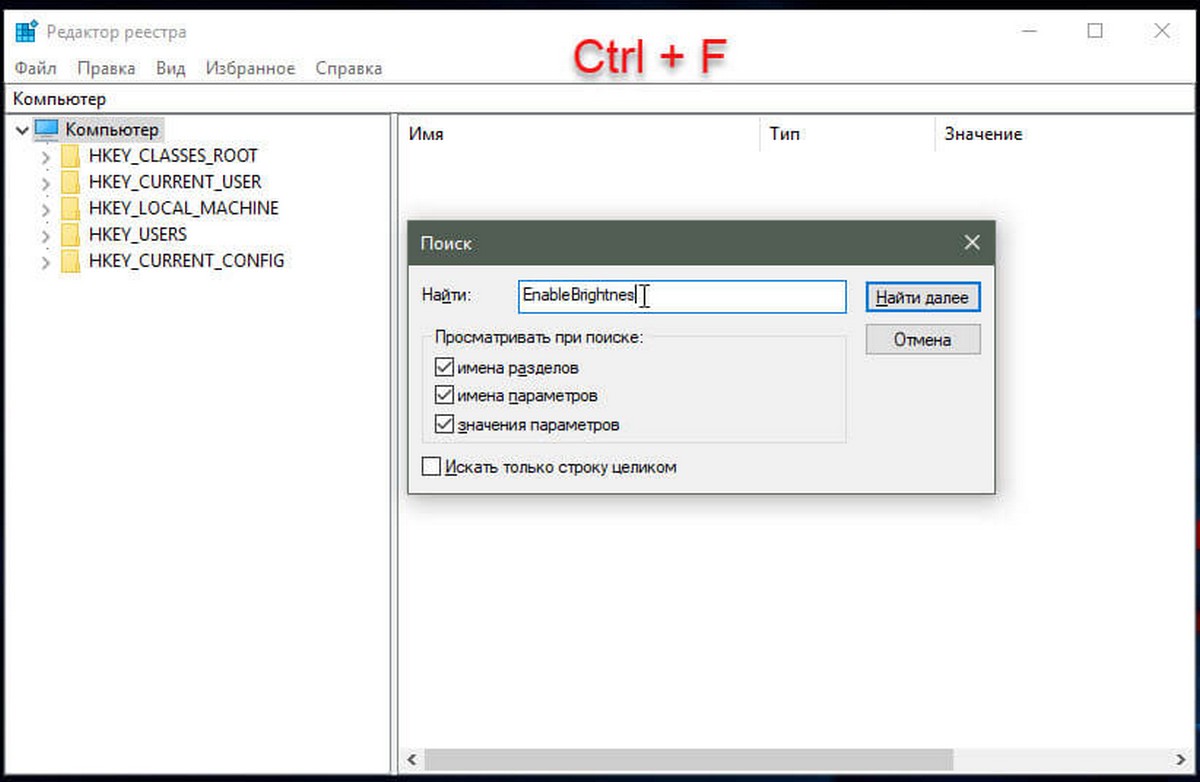Enable 'Искать только строку целиком'
Screen dimensions: 1200x782
(431, 466)
